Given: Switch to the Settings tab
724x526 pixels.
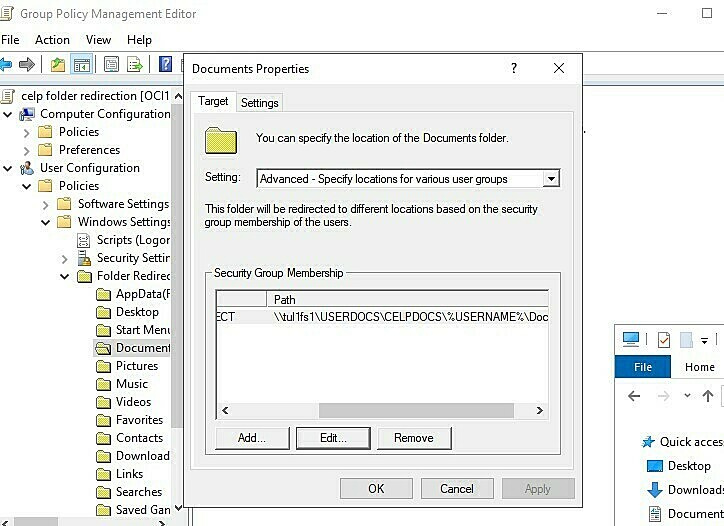Looking at the screenshot, I should click(259, 103).
